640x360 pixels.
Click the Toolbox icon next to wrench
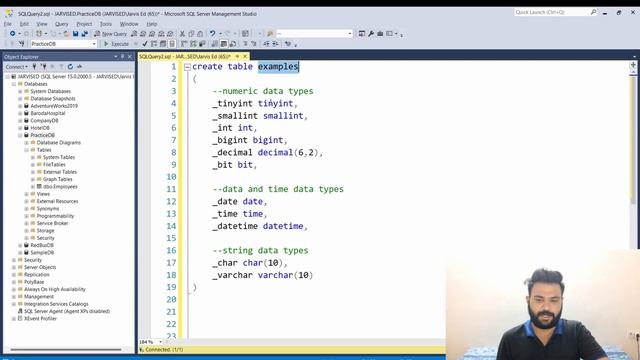[x=380, y=33]
